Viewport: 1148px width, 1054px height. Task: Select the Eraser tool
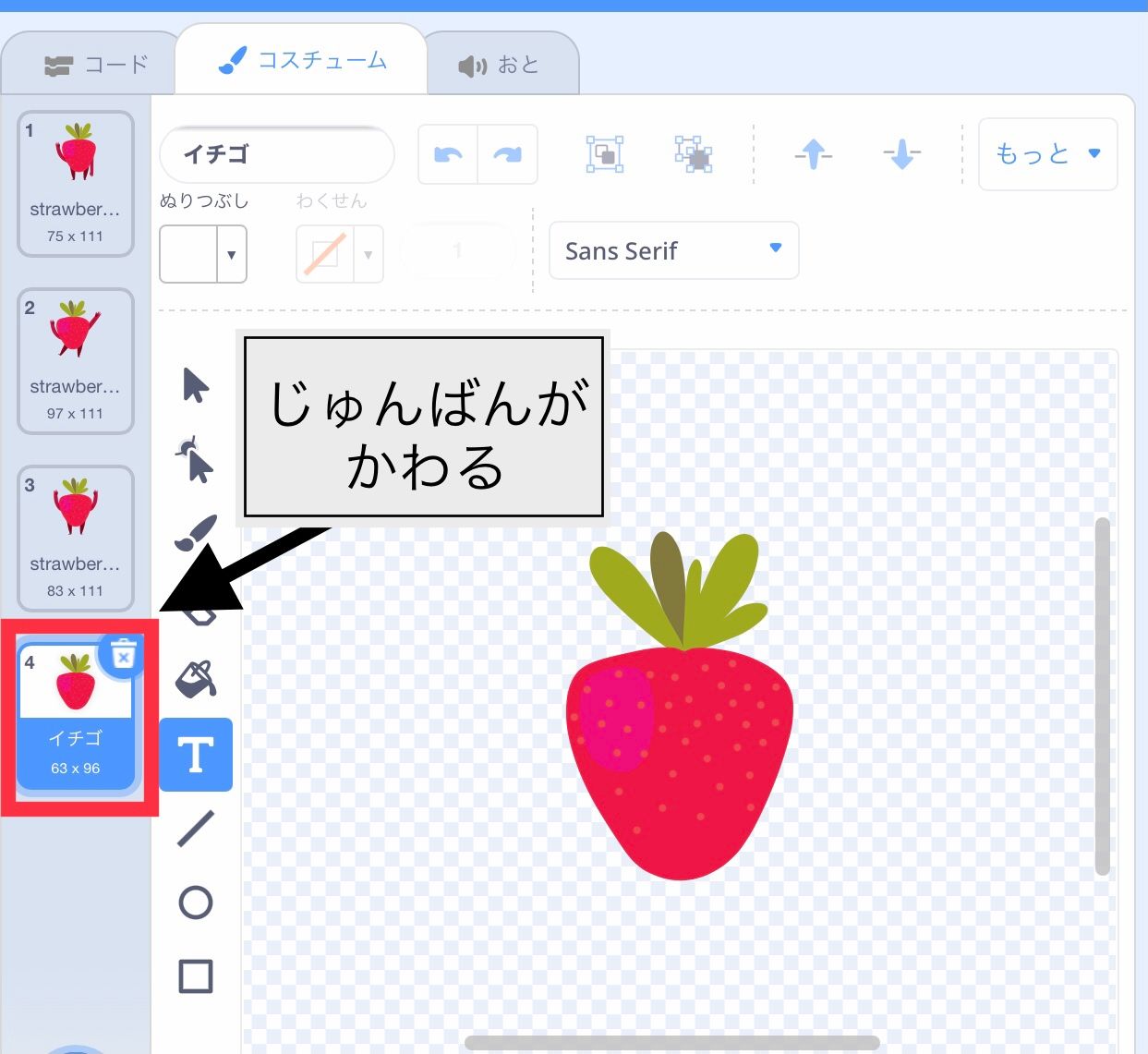tap(196, 605)
